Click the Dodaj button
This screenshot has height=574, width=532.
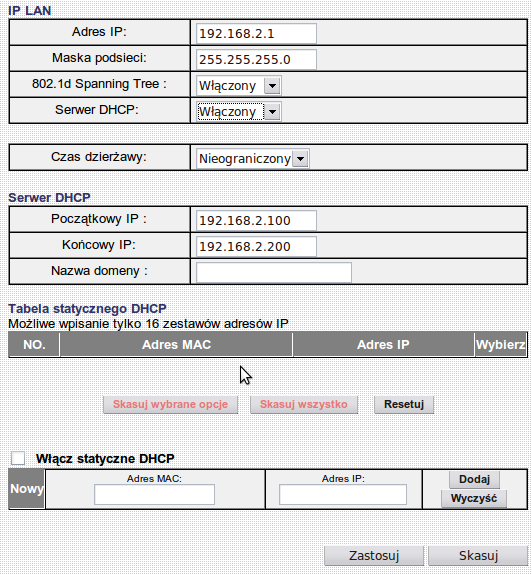475,480
